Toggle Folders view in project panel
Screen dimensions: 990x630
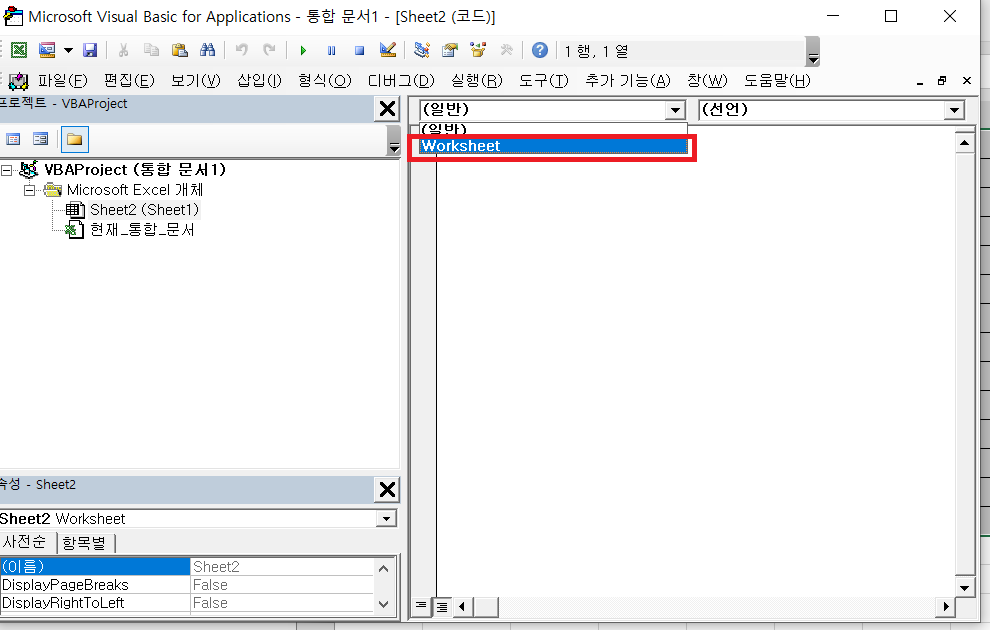[75, 139]
